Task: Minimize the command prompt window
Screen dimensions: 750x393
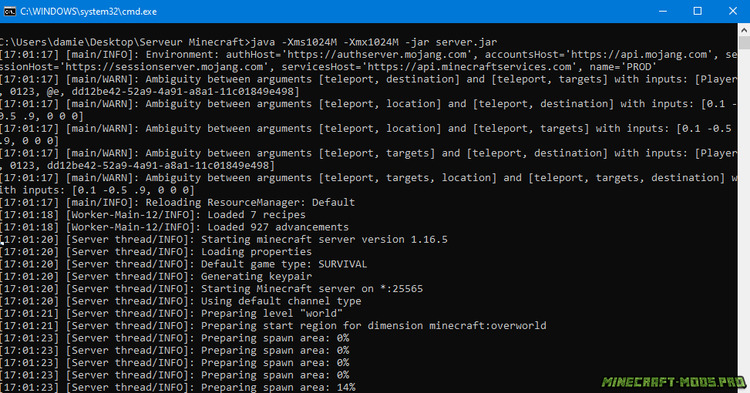Action: pyautogui.click(x=662, y=11)
